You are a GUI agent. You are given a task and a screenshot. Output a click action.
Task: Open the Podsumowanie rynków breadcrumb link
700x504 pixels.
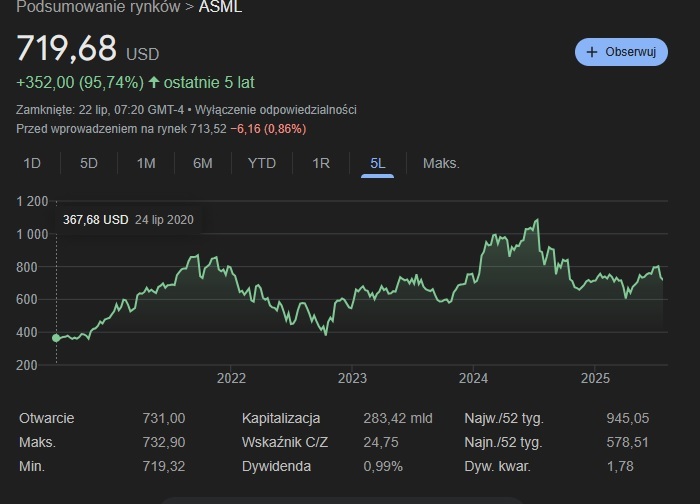(91, 8)
